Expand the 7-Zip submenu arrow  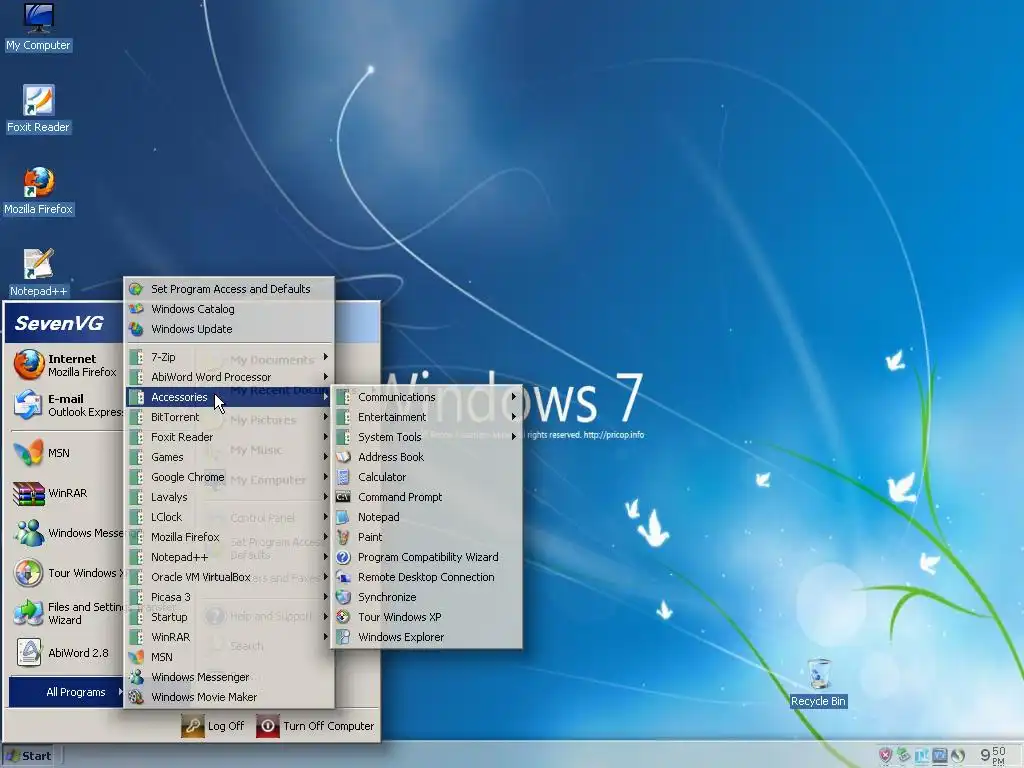pos(325,357)
